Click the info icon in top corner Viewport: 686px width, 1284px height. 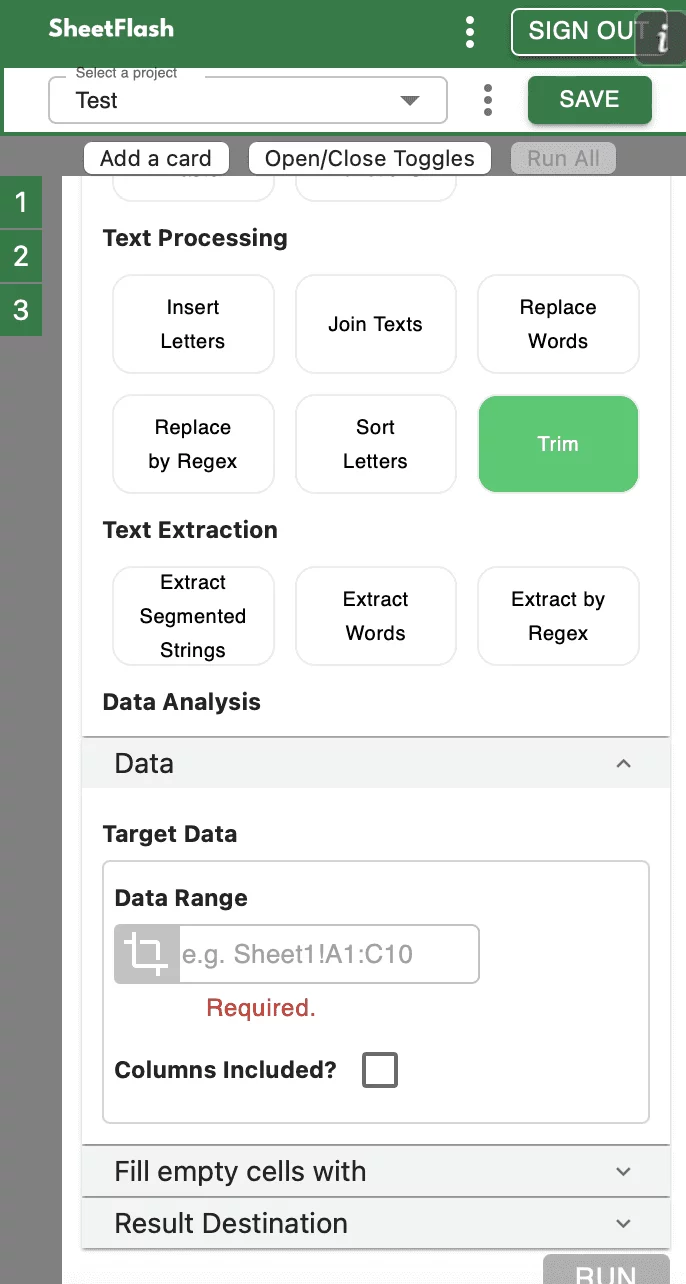[663, 38]
